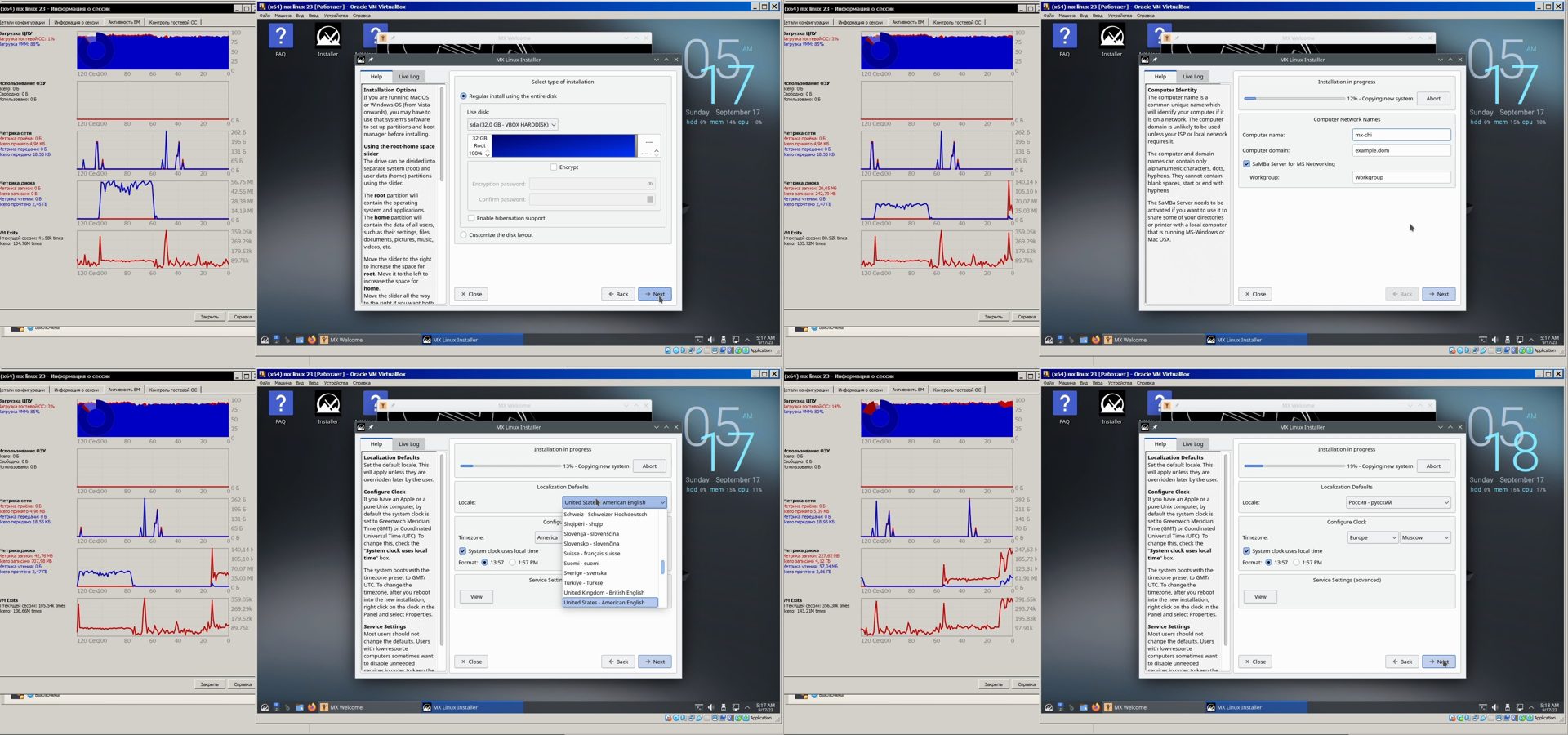
Task: Switch to Live Log tab on the 19% progress installer
Action: click(1193, 444)
